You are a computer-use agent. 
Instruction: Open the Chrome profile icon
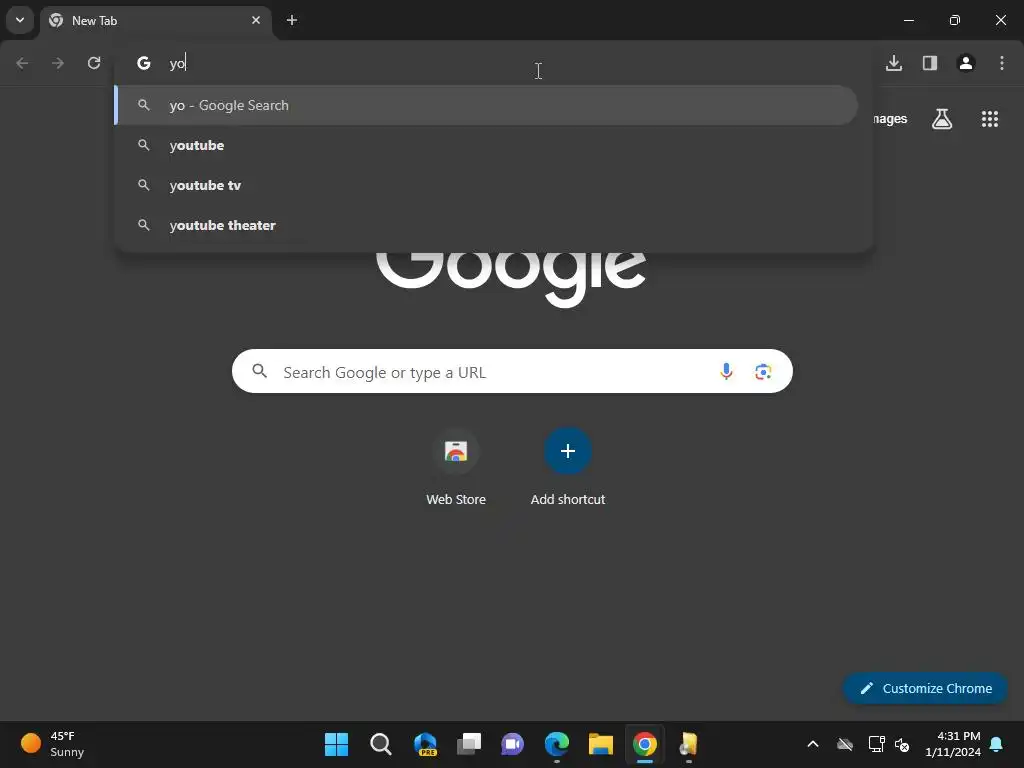(966, 63)
